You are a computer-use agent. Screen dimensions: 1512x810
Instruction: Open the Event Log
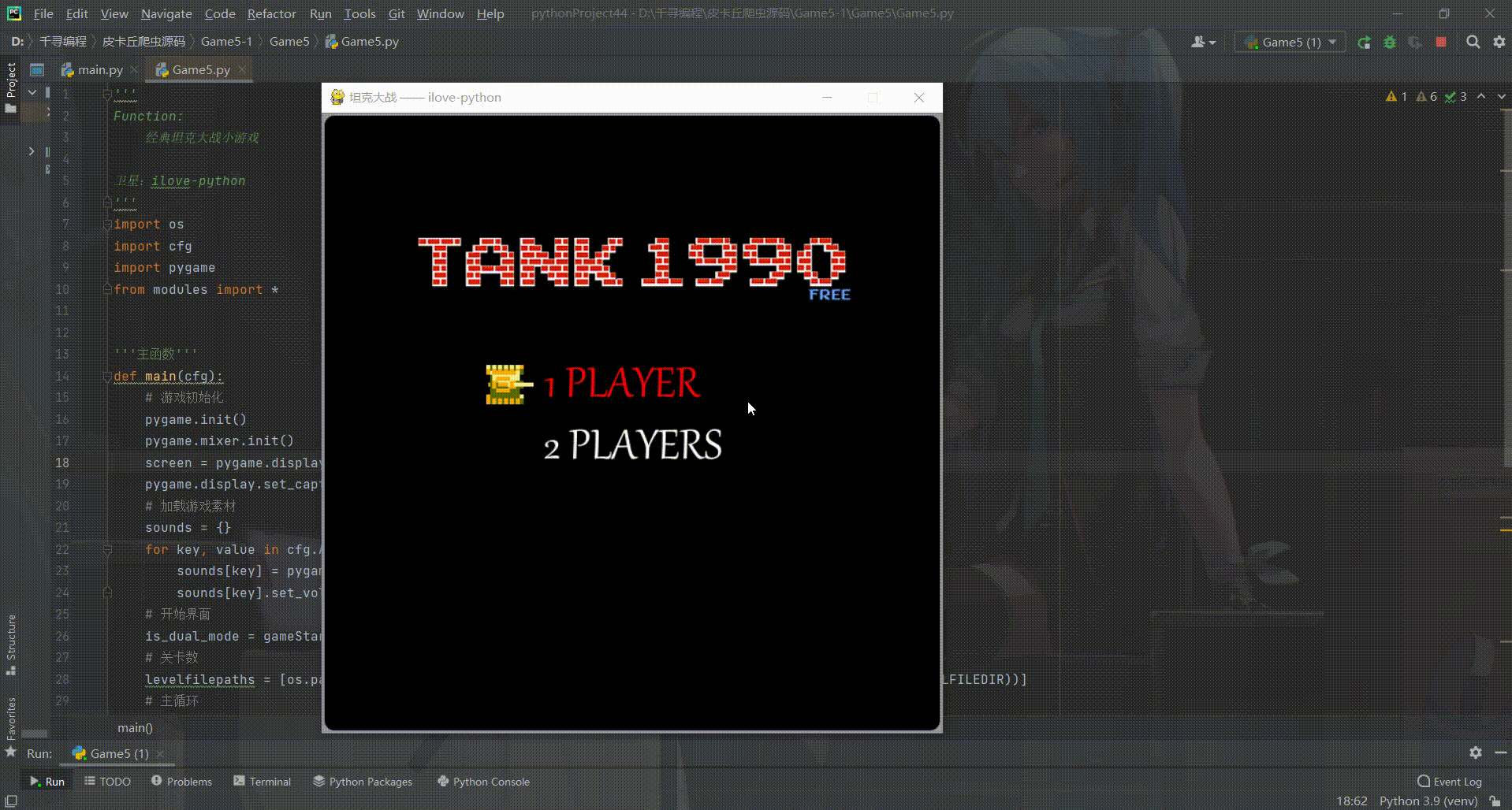point(1450,782)
